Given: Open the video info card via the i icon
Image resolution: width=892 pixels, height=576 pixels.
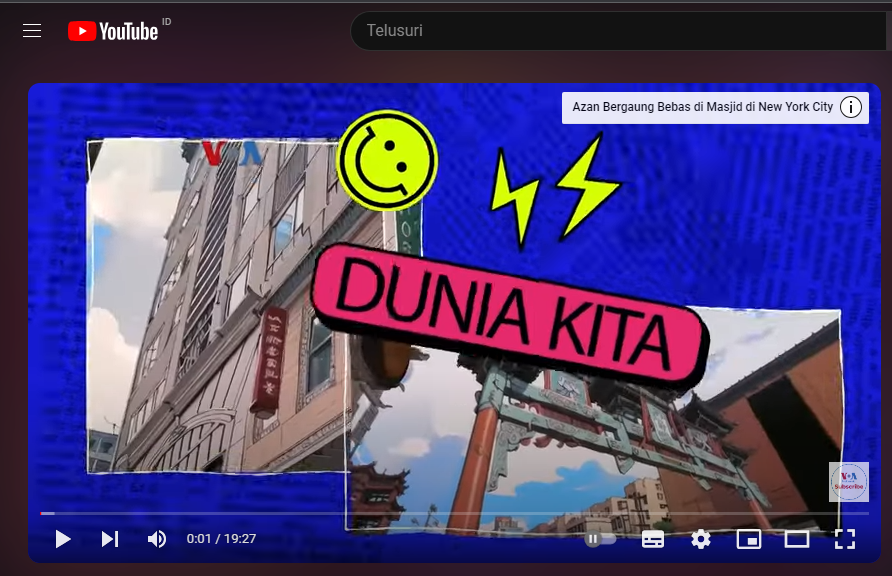Looking at the screenshot, I should point(849,107).
